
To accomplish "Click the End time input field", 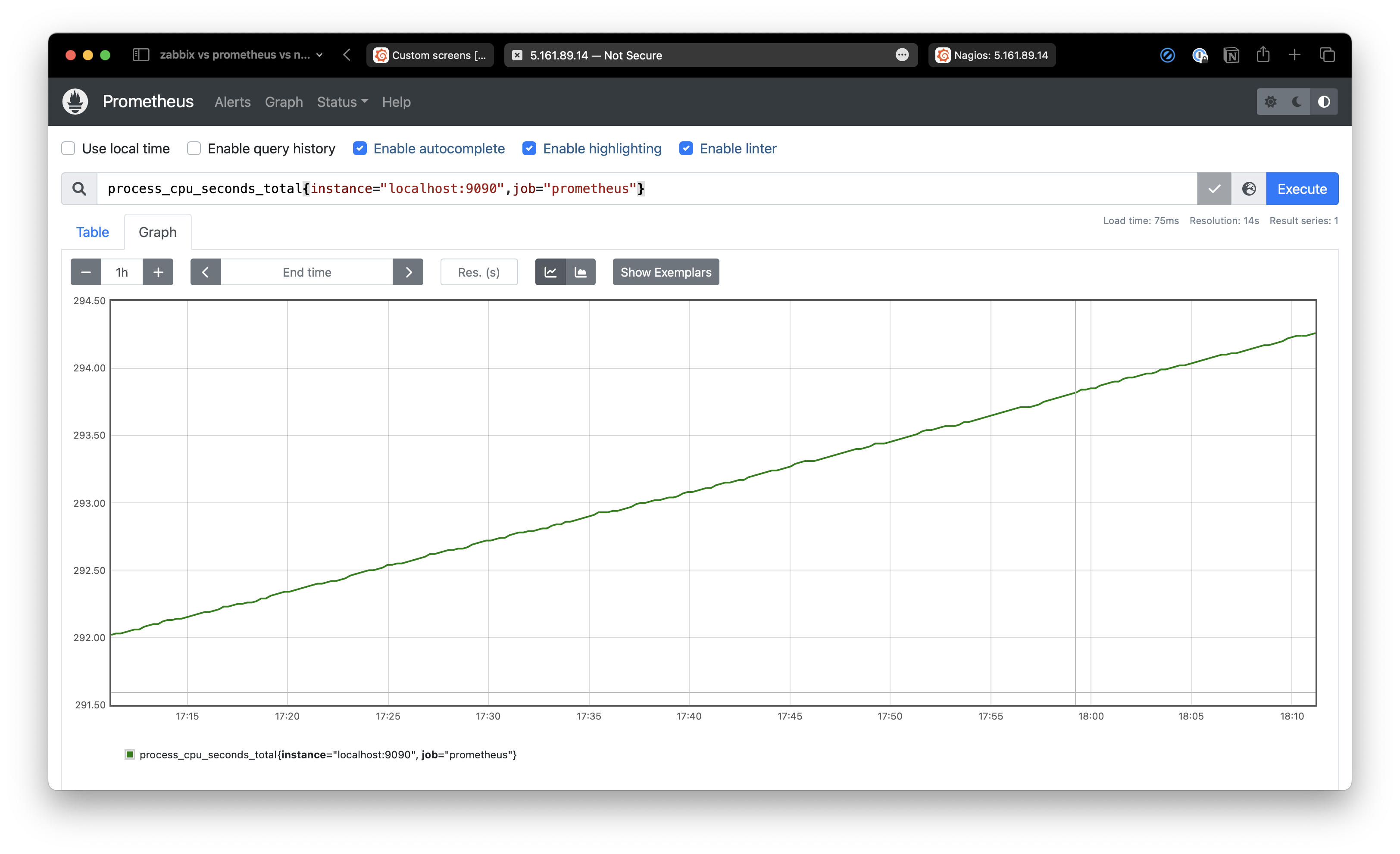I will pyautogui.click(x=306, y=272).
